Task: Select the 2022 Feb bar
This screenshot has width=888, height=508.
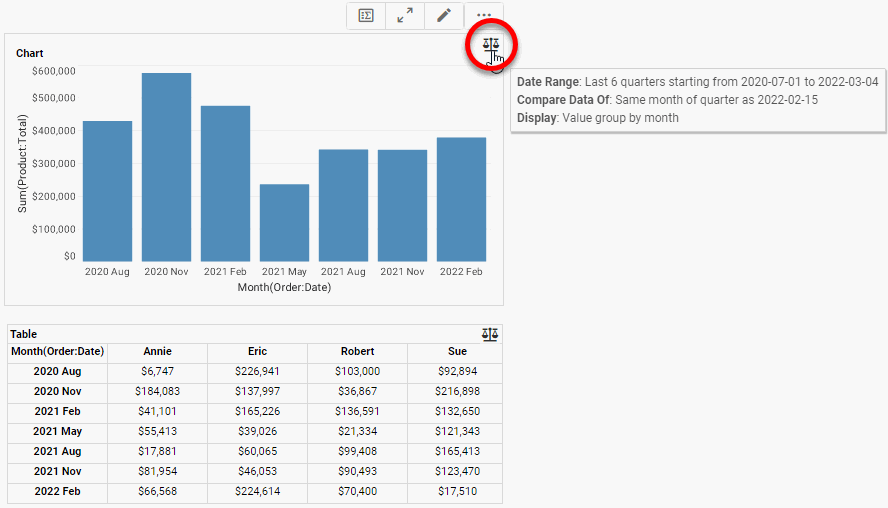Action: [x=461, y=199]
